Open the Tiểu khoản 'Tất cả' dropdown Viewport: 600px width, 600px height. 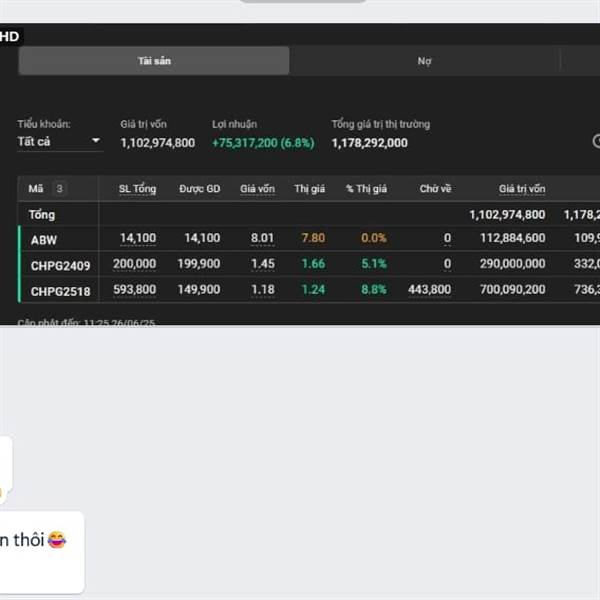point(59,142)
